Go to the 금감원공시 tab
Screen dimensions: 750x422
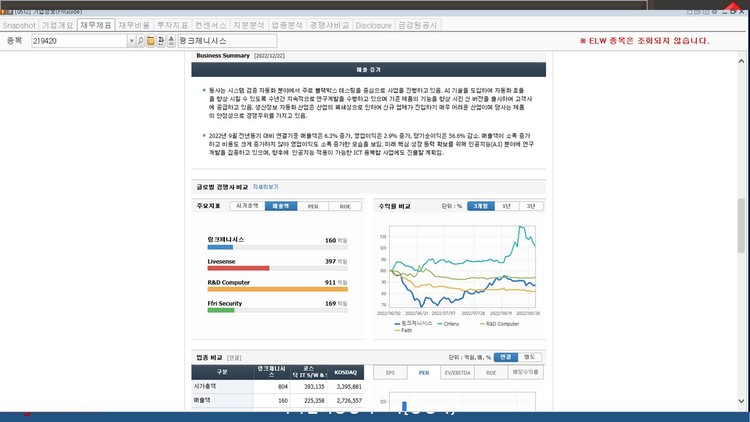pos(418,25)
